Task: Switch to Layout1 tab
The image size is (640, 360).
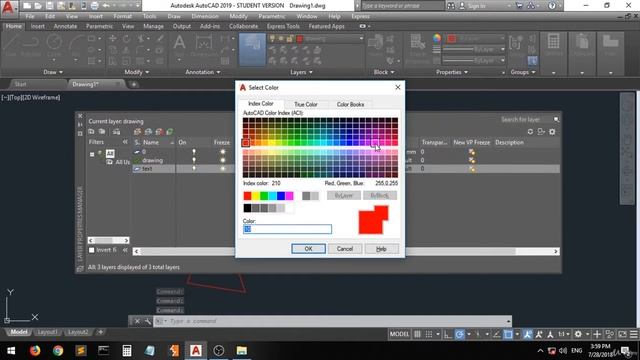Action: pyautogui.click(x=47, y=332)
